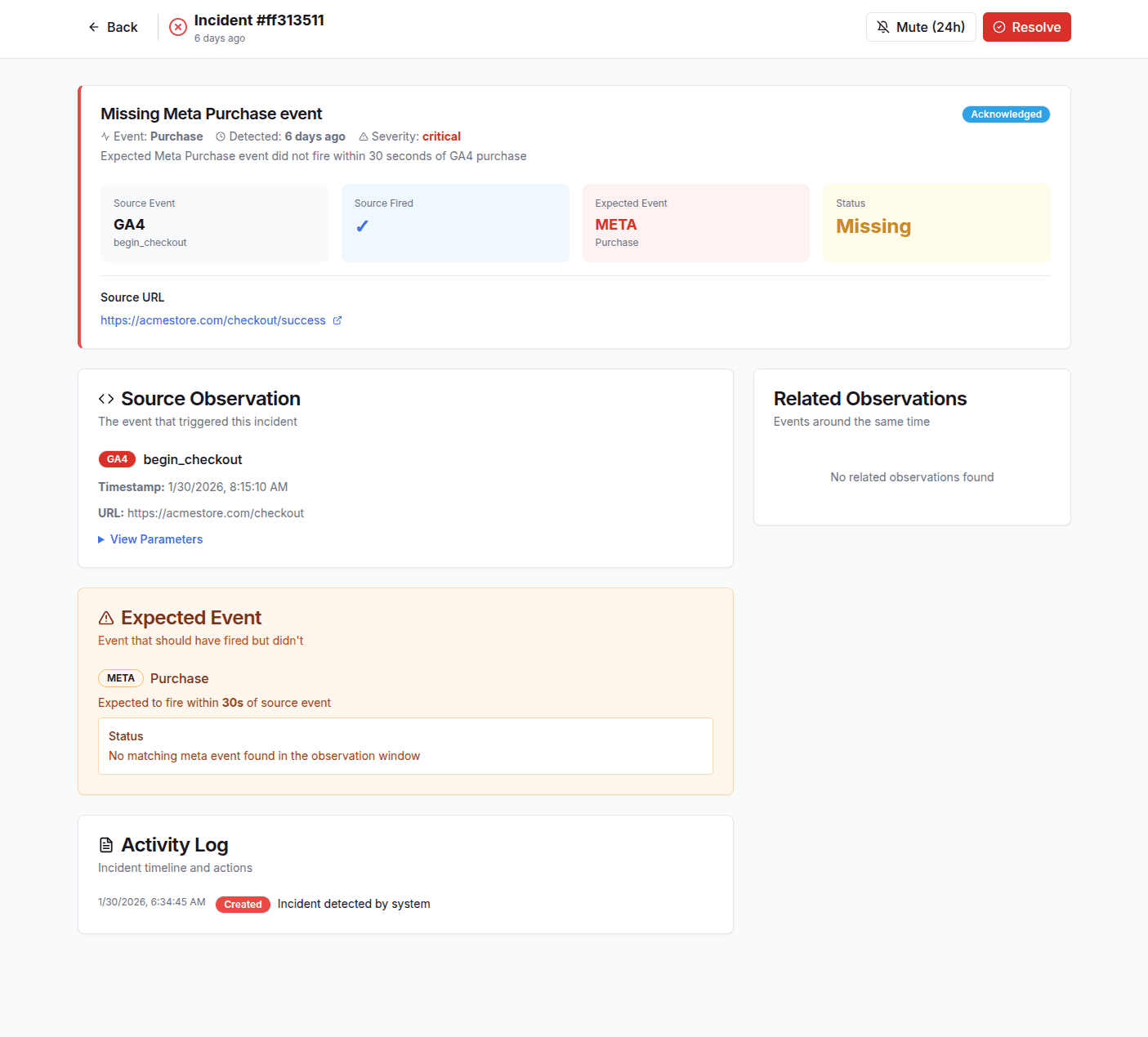Click the Acknowledged status badge
The width and height of the screenshot is (1148, 1037).
[1005, 114]
